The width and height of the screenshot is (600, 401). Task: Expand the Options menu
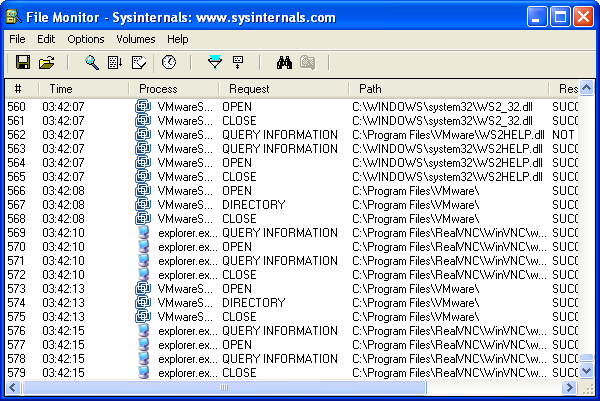click(x=85, y=39)
